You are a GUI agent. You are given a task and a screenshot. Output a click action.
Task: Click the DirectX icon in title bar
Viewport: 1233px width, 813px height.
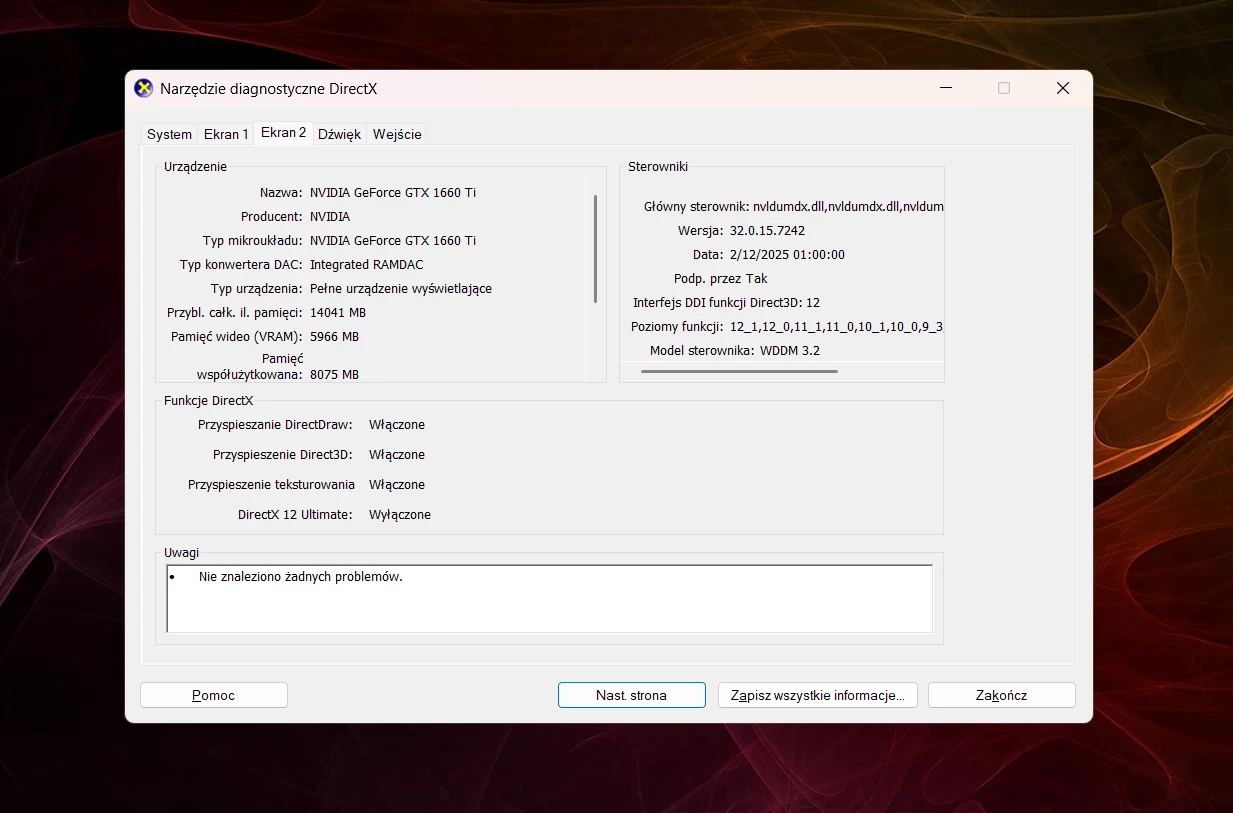144,88
